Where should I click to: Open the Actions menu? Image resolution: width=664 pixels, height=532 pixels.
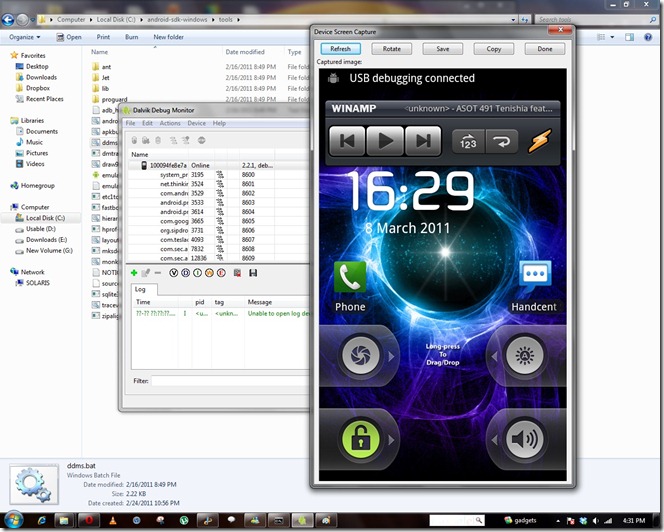170,123
